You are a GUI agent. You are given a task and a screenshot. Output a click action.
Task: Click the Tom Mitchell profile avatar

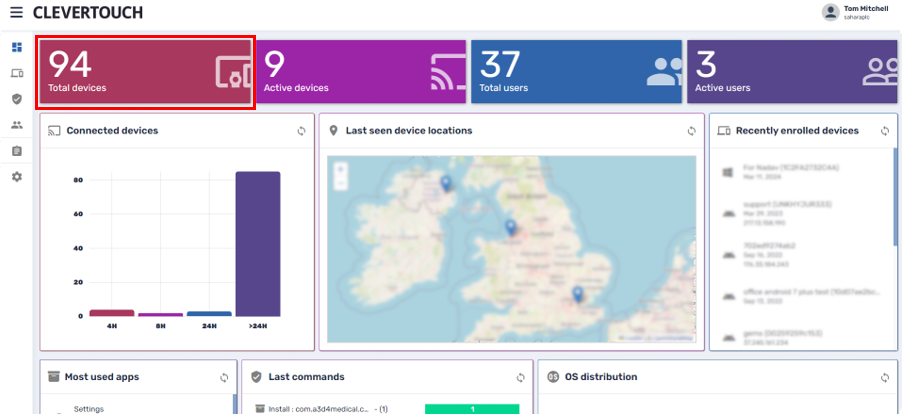830,12
